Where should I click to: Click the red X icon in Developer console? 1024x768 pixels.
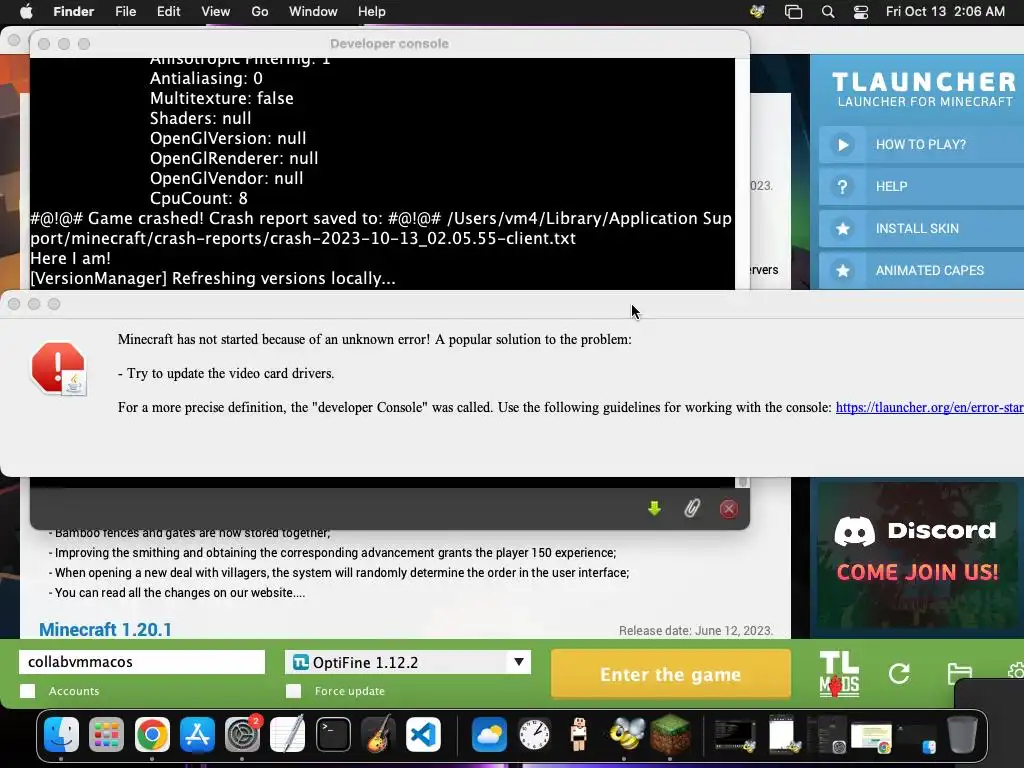tap(729, 509)
